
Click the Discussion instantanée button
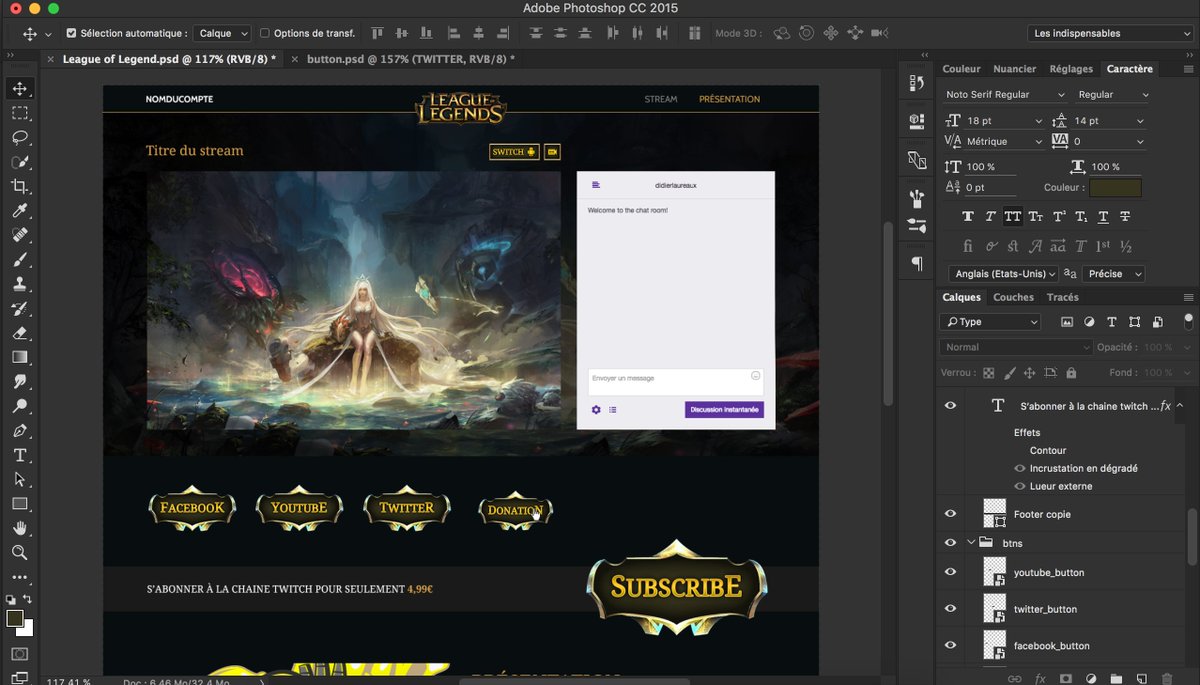(725, 409)
